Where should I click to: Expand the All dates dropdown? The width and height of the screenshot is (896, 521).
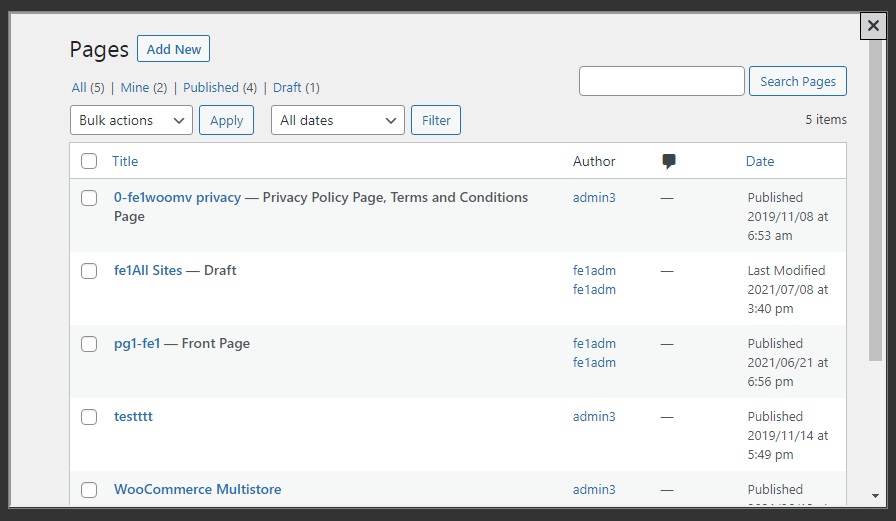tap(337, 120)
